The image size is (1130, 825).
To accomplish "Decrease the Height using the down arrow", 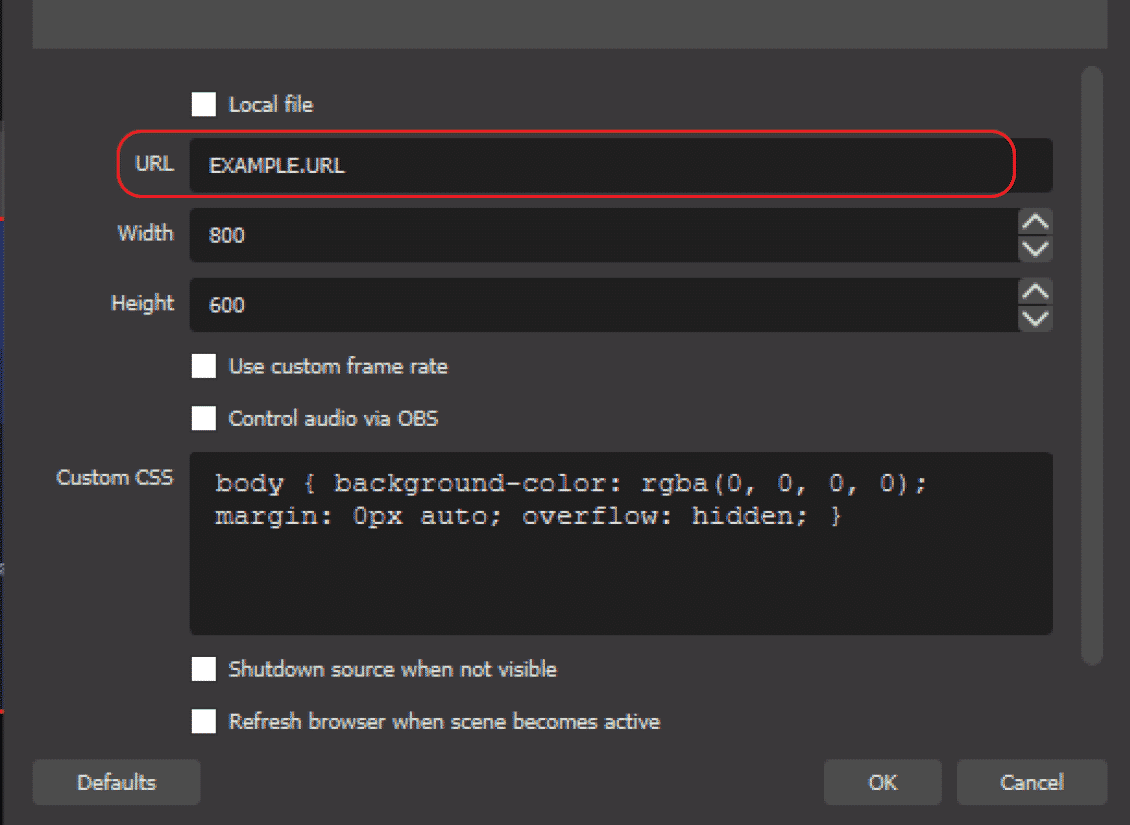I will 1035,320.
